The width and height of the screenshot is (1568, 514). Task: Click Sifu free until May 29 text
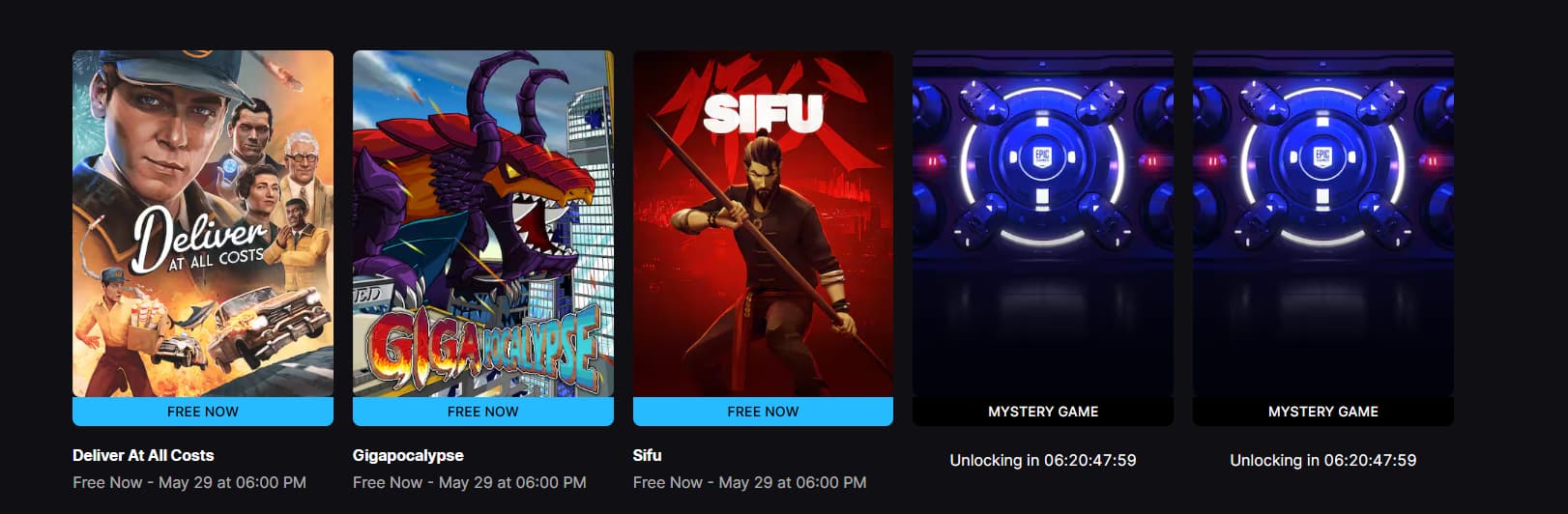pos(750,482)
